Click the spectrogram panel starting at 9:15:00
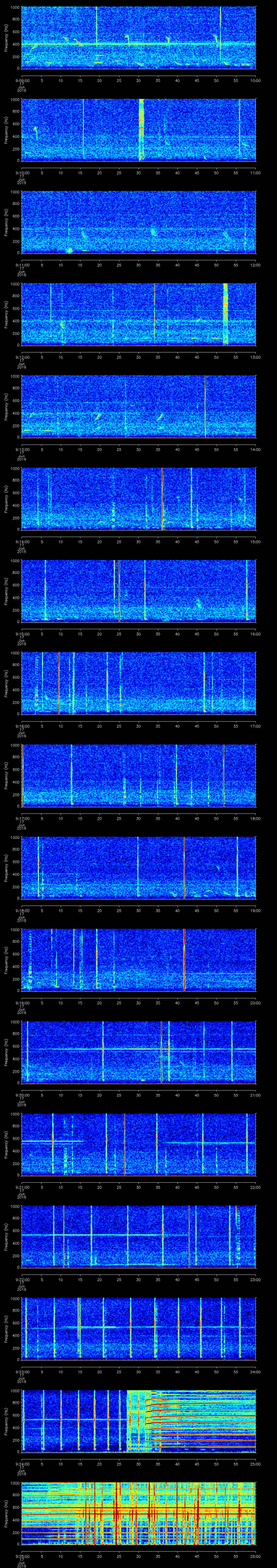The width and height of the screenshot is (277, 1568). tap(138, 591)
